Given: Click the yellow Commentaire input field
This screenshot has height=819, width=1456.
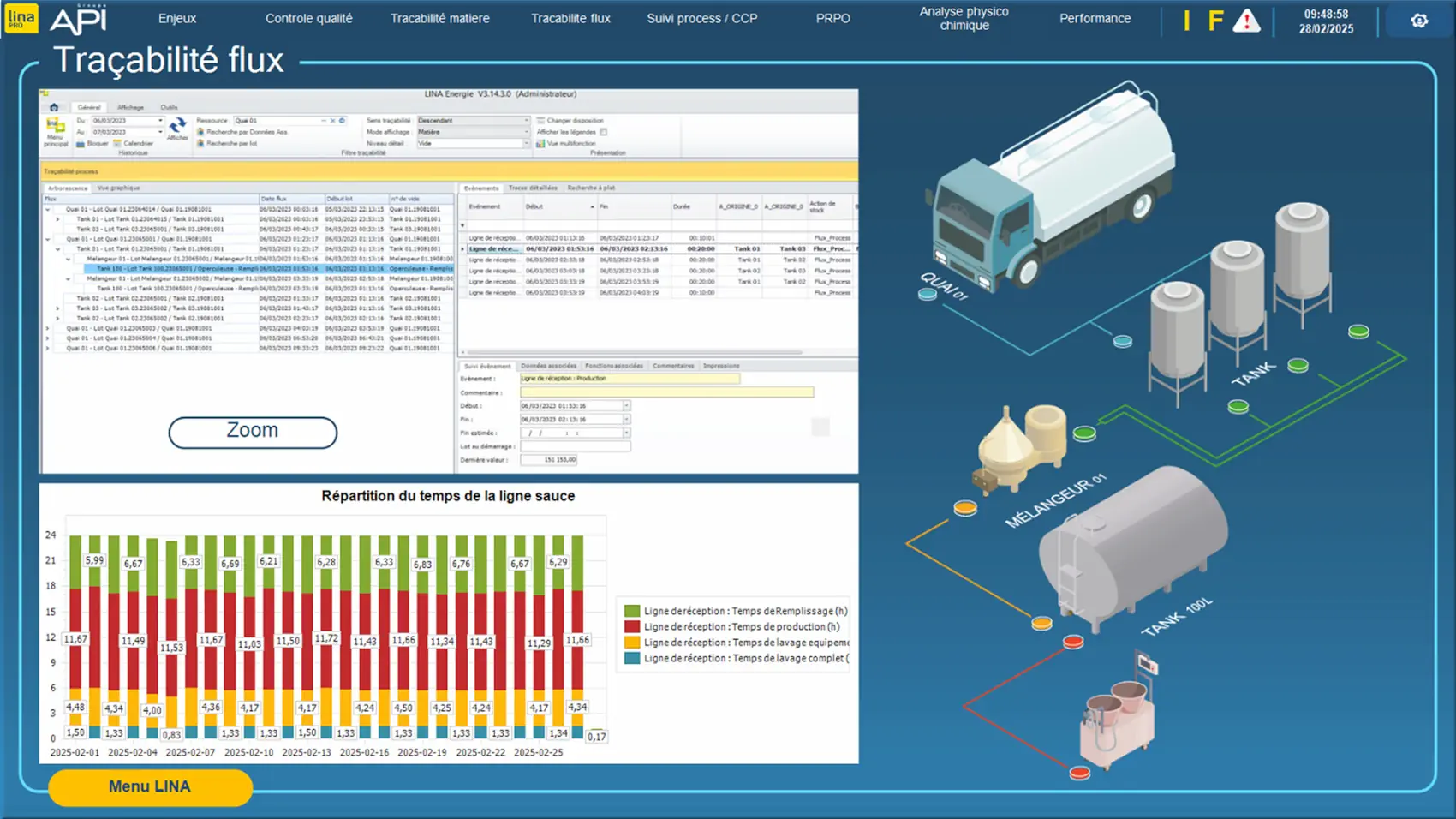Looking at the screenshot, I should click(666, 392).
